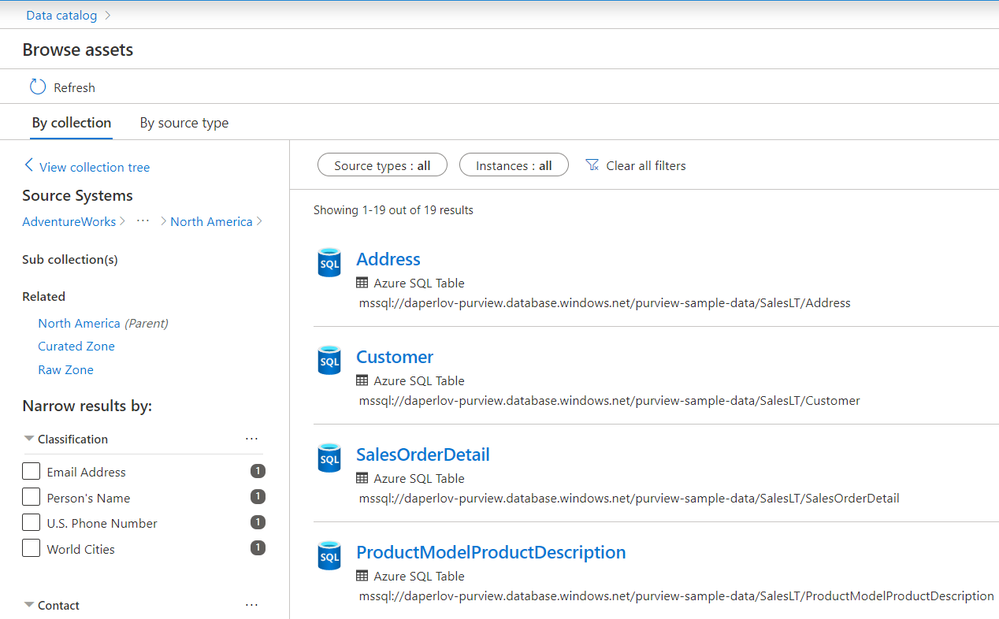Click Clear all filters
Screen dimensions: 999x619
coord(645,166)
